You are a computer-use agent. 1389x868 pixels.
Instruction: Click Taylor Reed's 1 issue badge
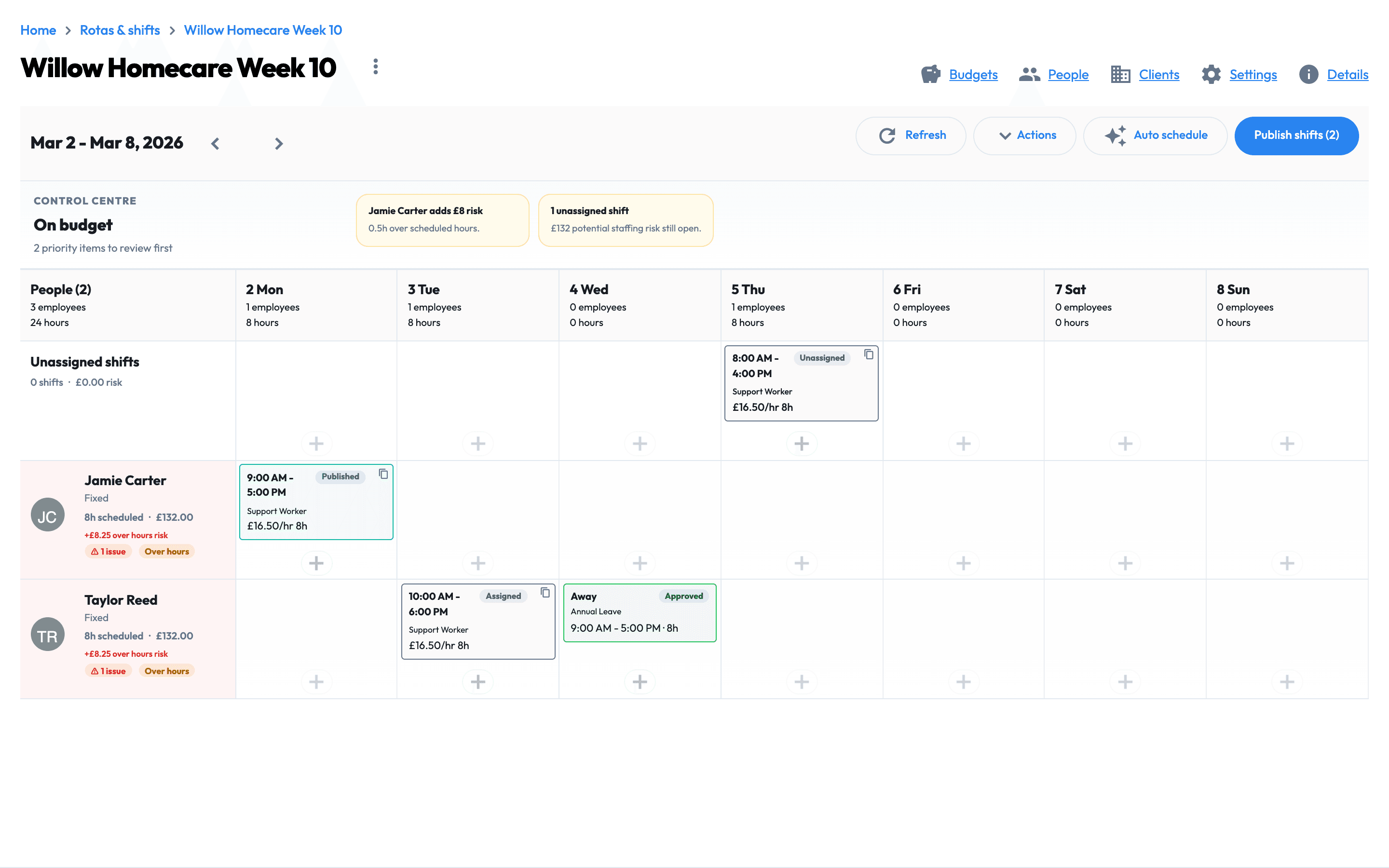[109, 671]
